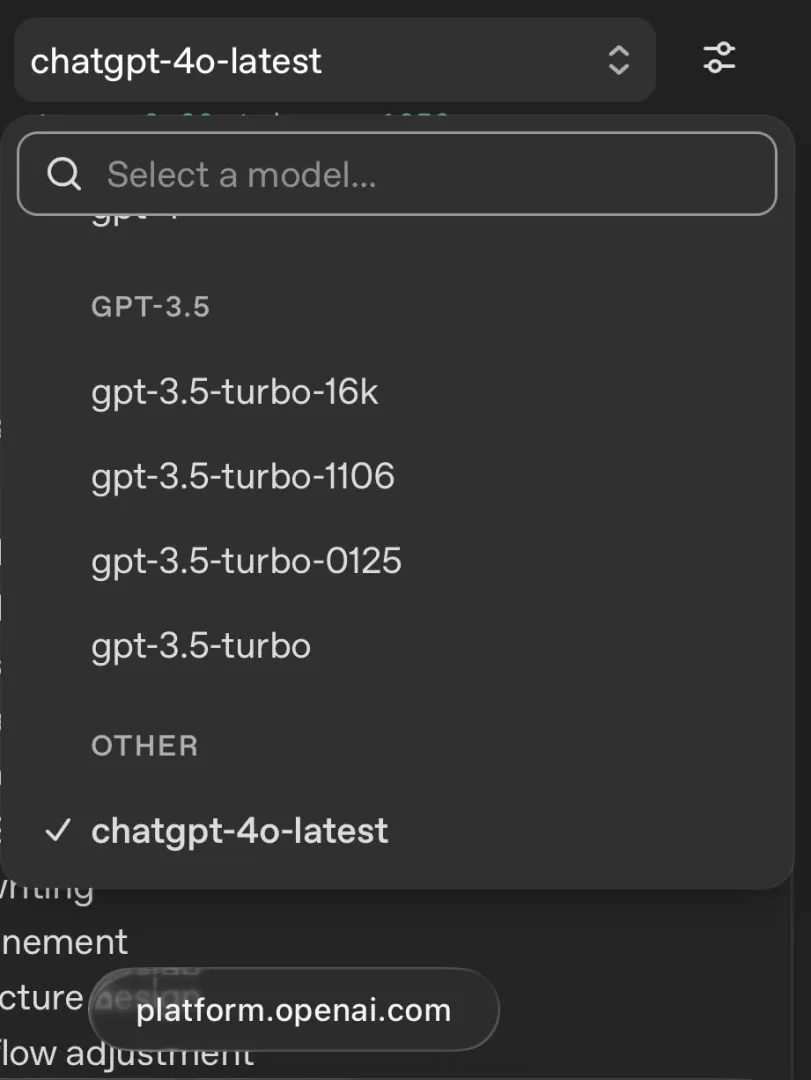Type in the Select a model field
Screen dimensions: 811x1080
coord(420,175)
